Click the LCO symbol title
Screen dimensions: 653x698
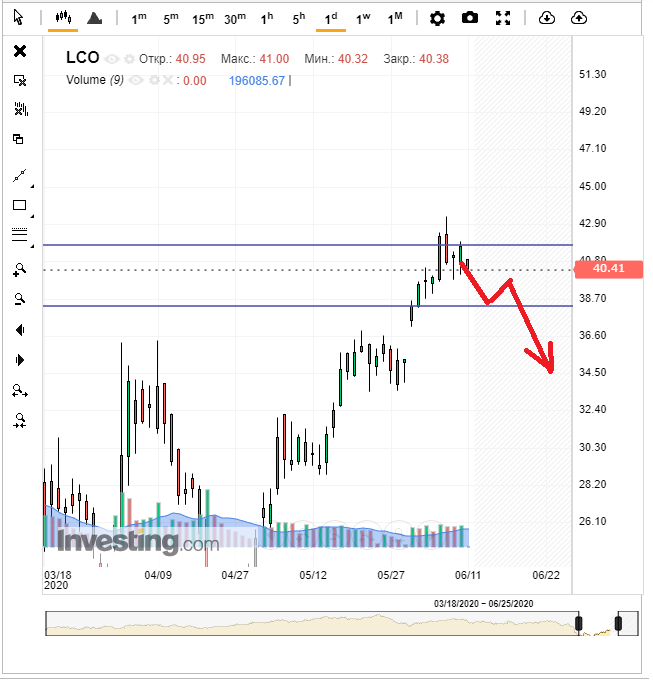click(x=82, y=57)
